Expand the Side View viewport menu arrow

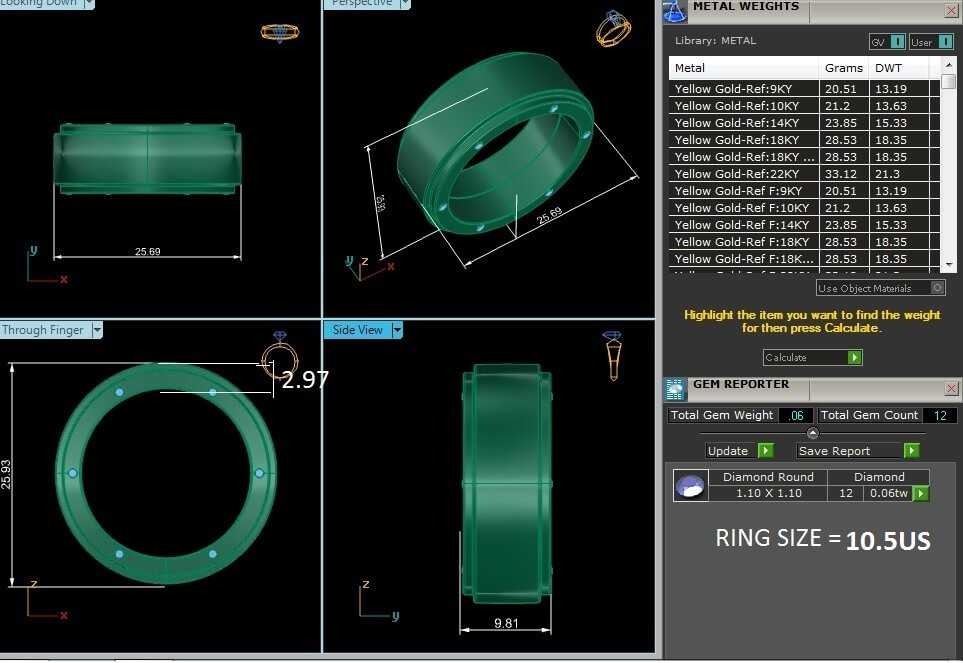(x=397, y=330)
